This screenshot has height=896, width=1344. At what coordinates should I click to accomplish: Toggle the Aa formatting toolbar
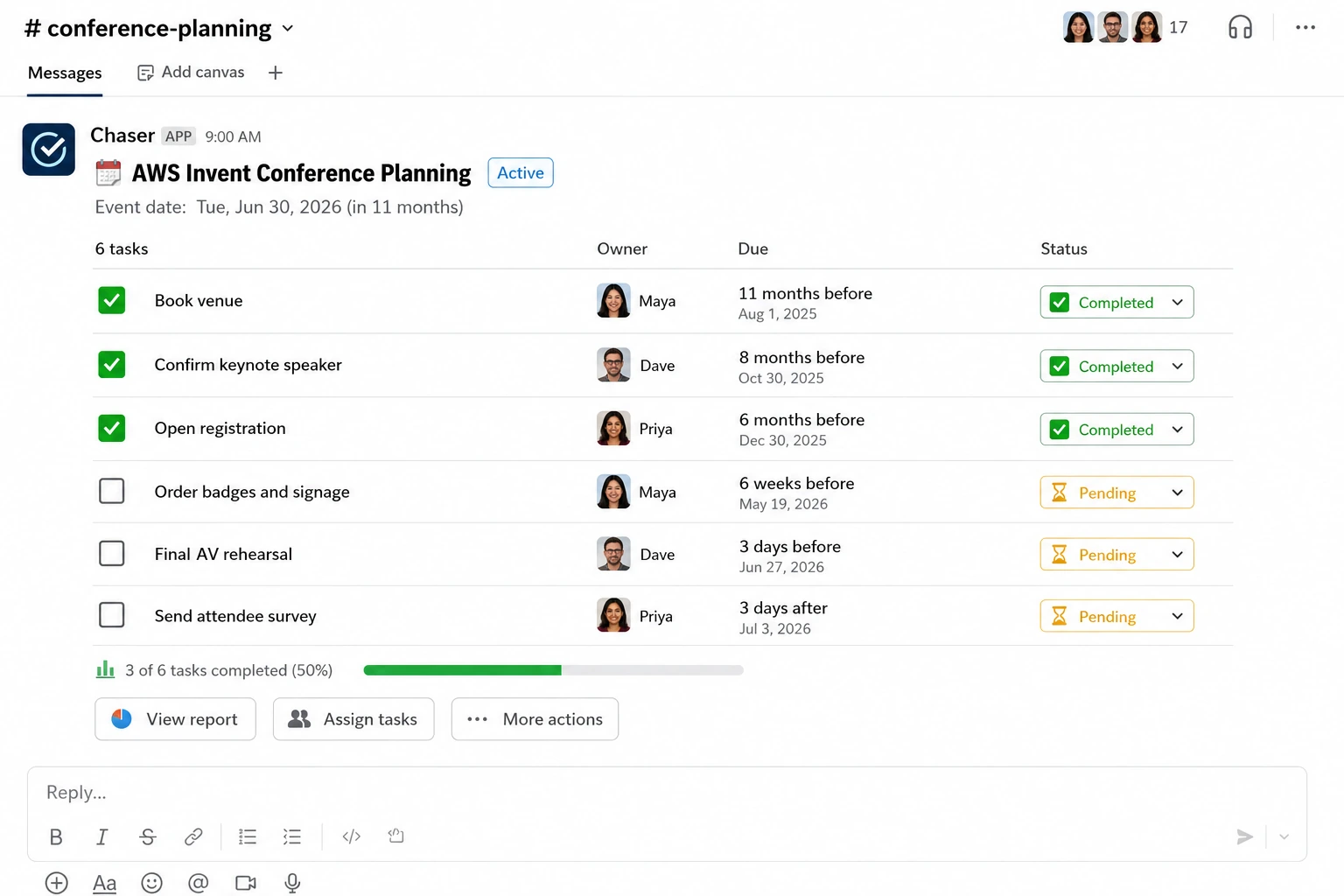pyautogui.click(x=104, y=883)
